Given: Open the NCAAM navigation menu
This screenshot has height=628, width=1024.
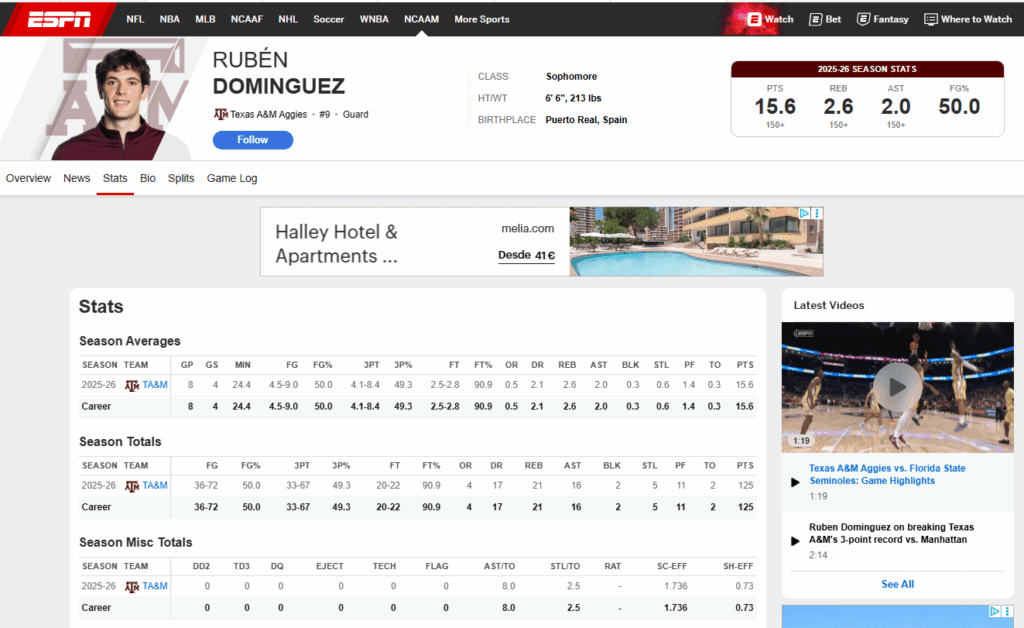Looking at the screenshot, I should pyautogui.click(x=421, y=19).
